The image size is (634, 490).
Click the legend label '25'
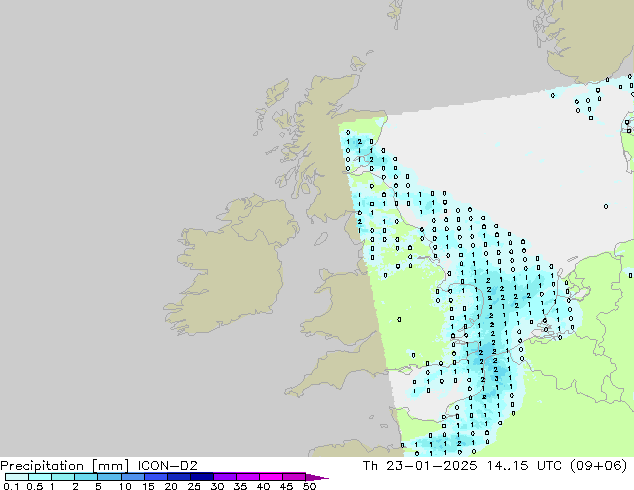(x=194, y=486)
